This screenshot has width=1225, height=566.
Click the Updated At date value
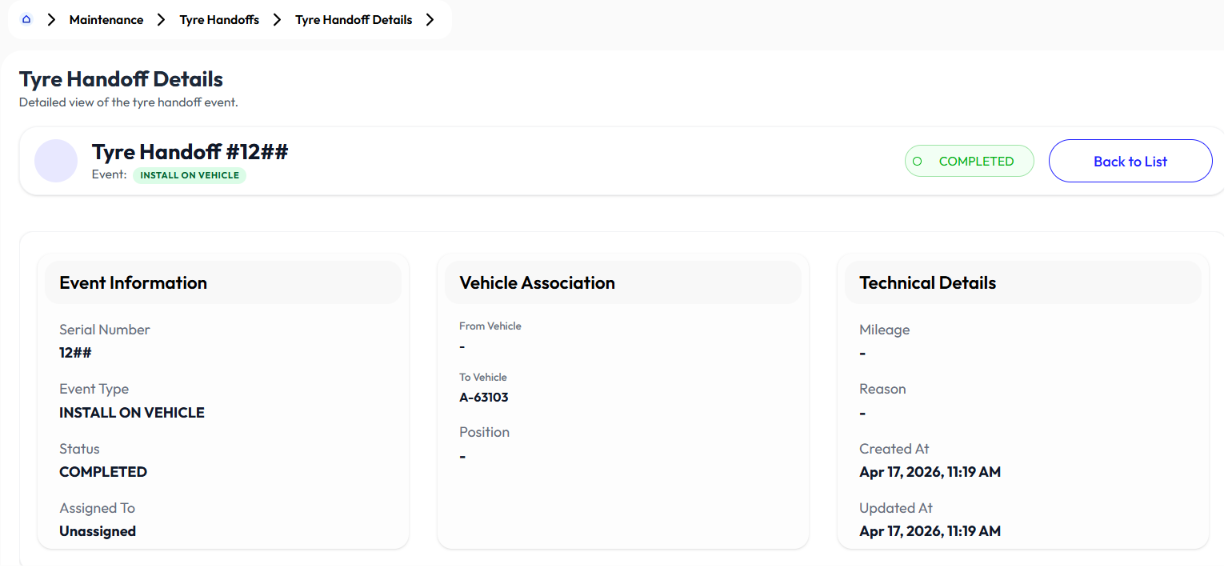point(930,531)
